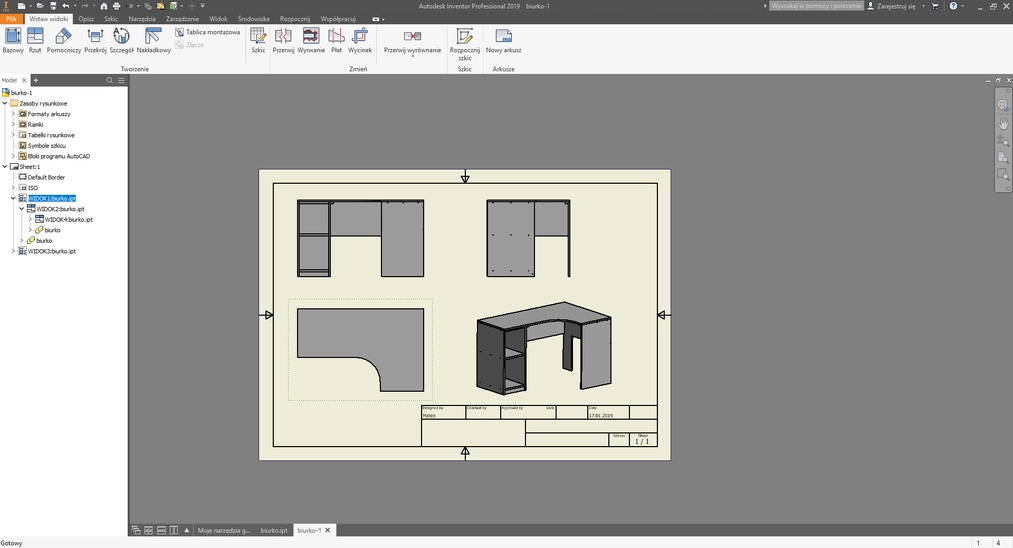Open the Plik file menu
Screen dimensions: 1013x548
tap(11, 19)
